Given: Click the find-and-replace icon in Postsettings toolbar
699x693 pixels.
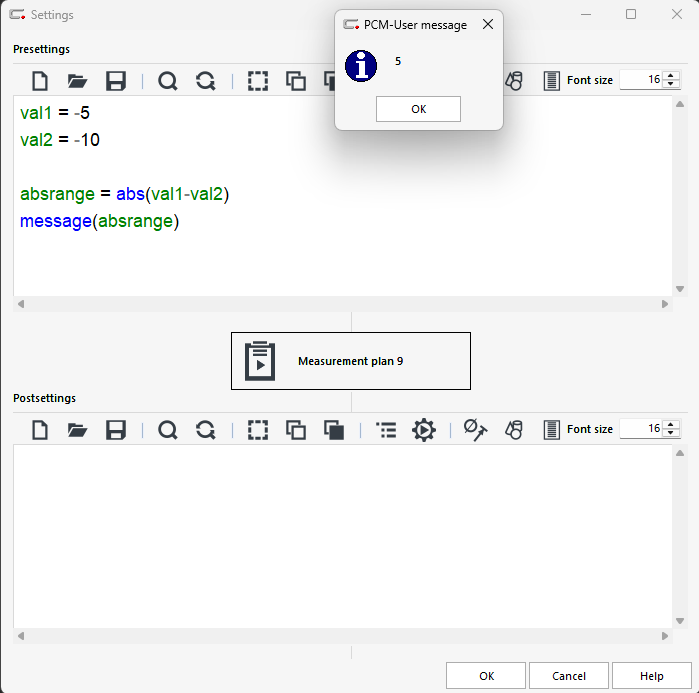Looking at the screenshot, I should click(x=206, y=430).
